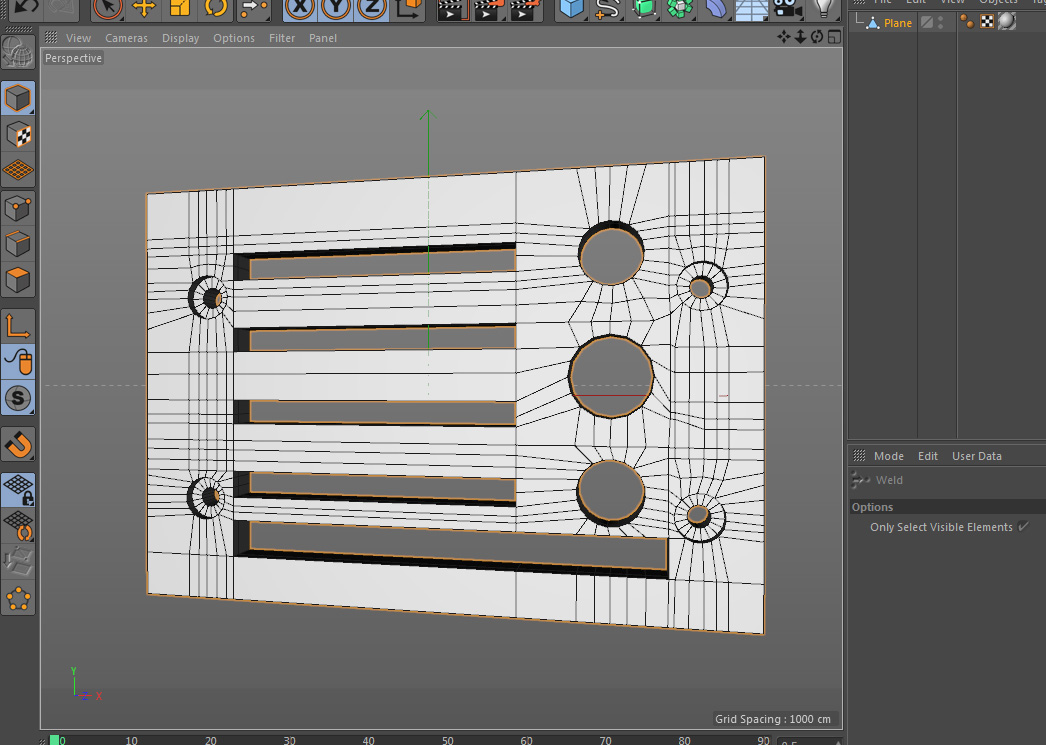Enable Edges mode in left toolbar

[x=18, y=243]
